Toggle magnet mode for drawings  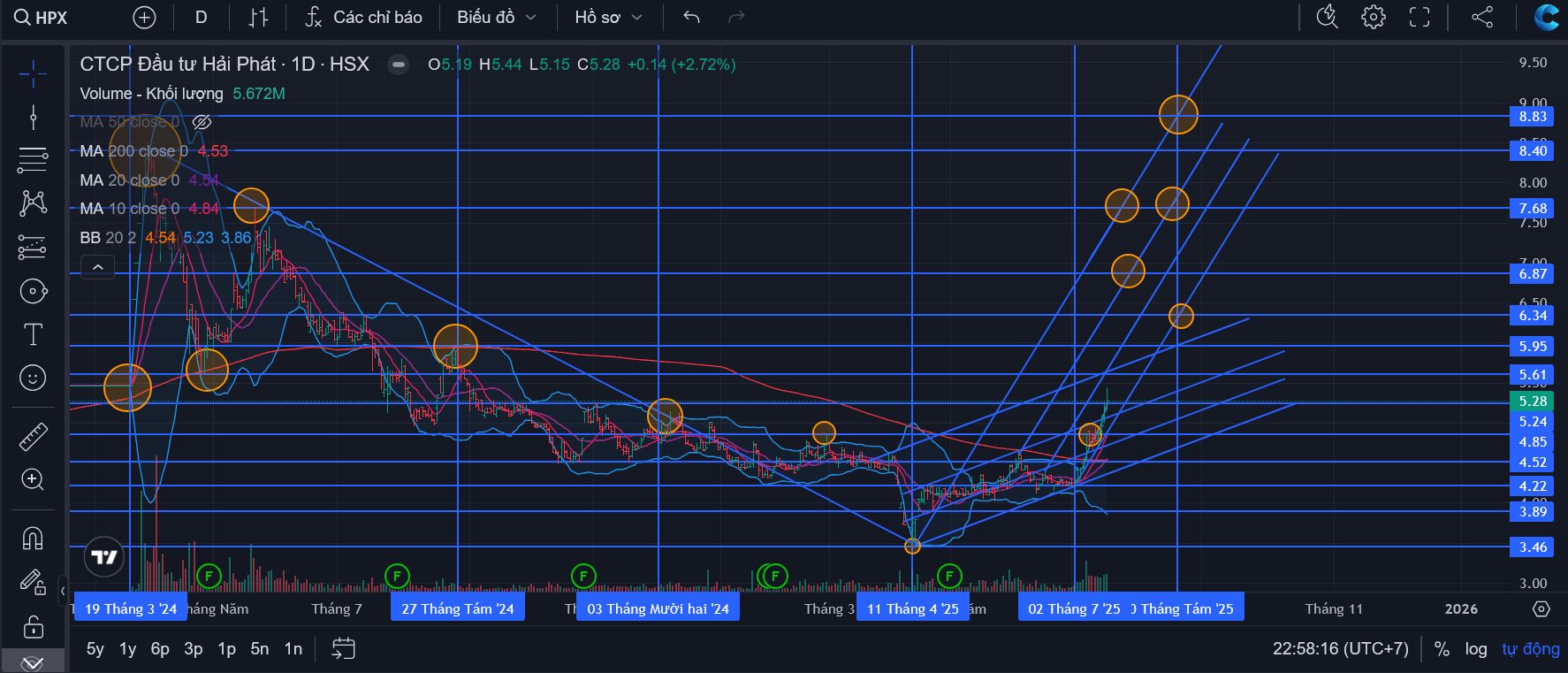tap(33, 538)
